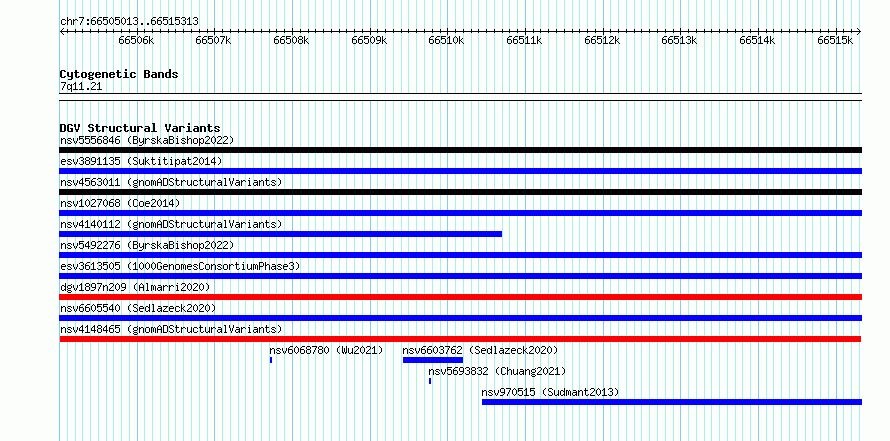Open the nsv6603762 (Sedlazeck2020) label

pos(480,350)
